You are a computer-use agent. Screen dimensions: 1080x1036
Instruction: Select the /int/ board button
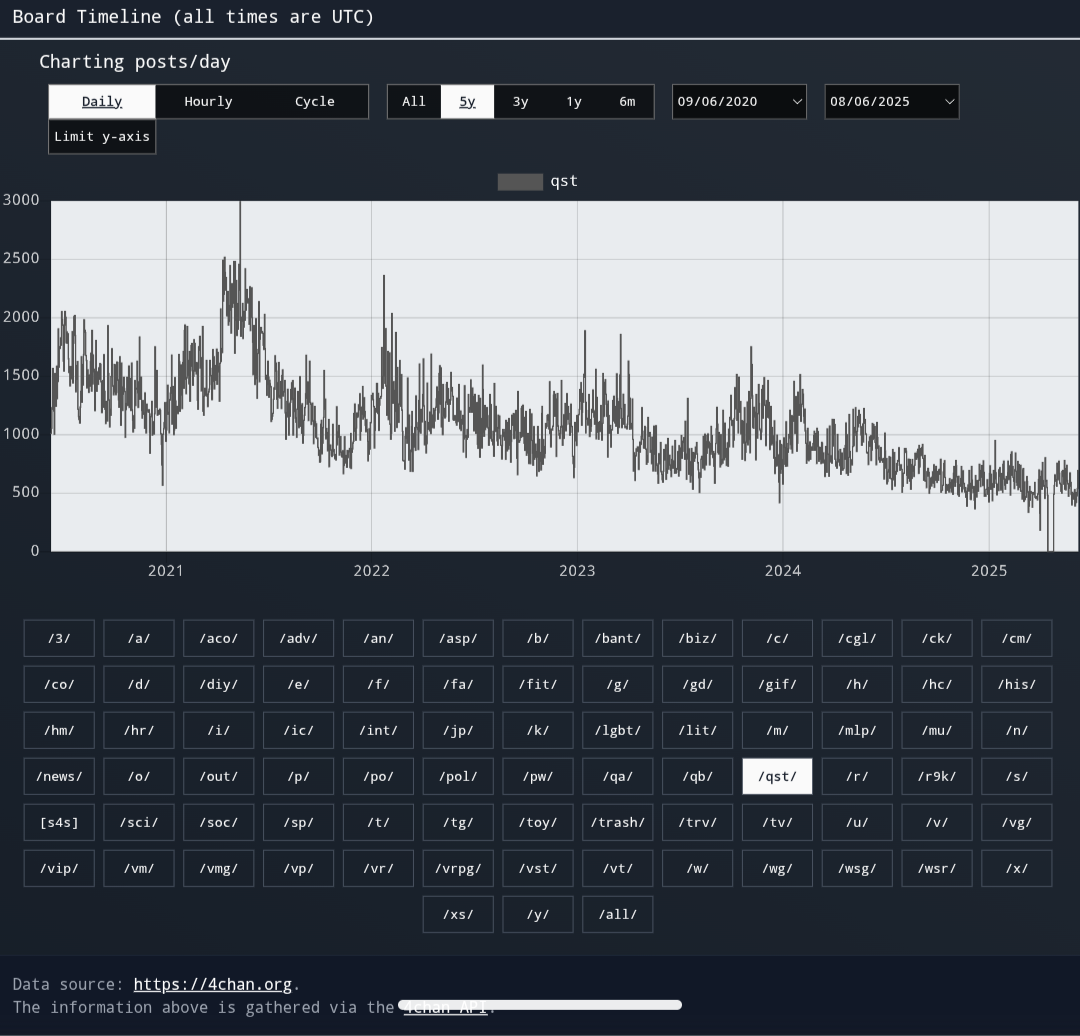tap(378, 730)
